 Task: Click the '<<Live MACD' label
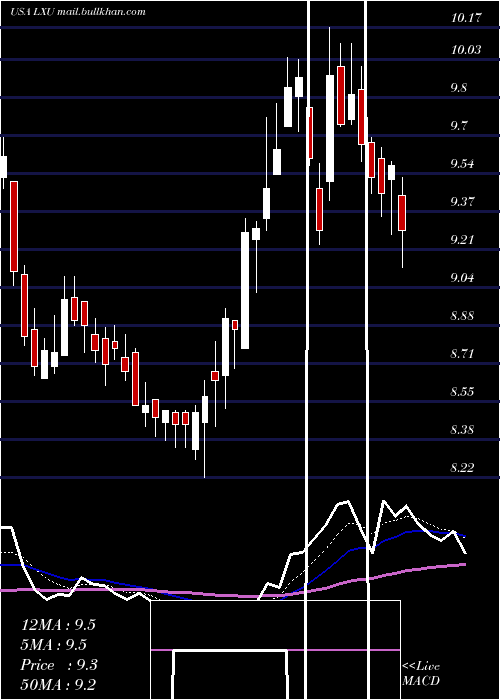click(x=421, y=673)
